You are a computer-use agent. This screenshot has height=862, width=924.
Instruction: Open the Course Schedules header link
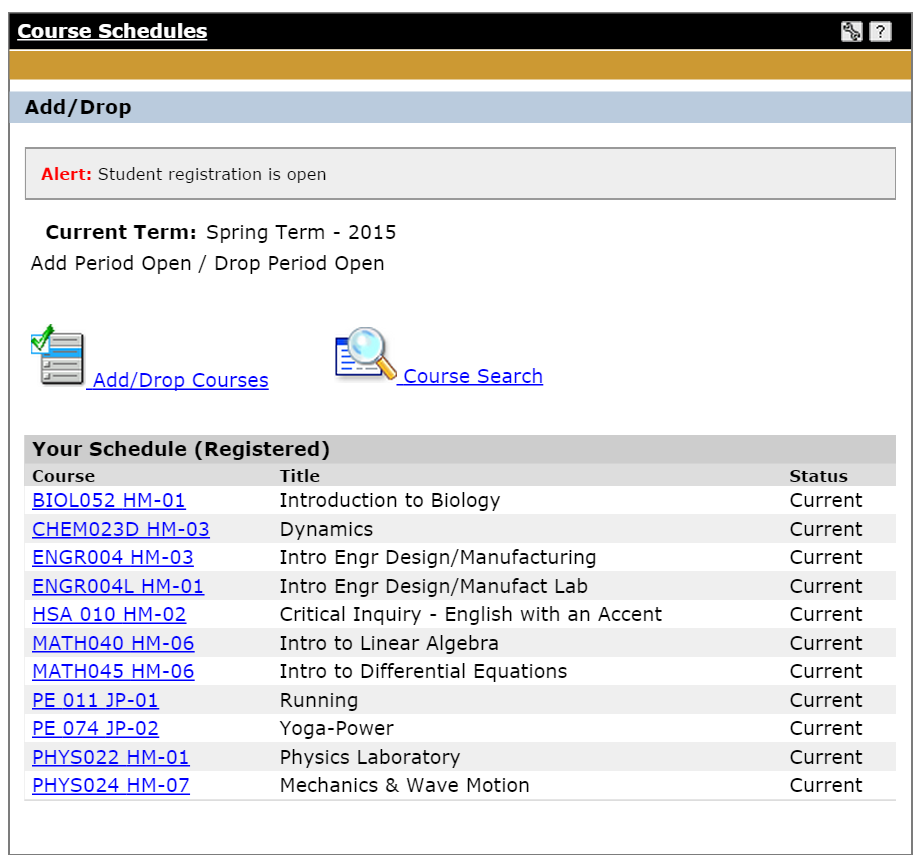tap(113, 31)
